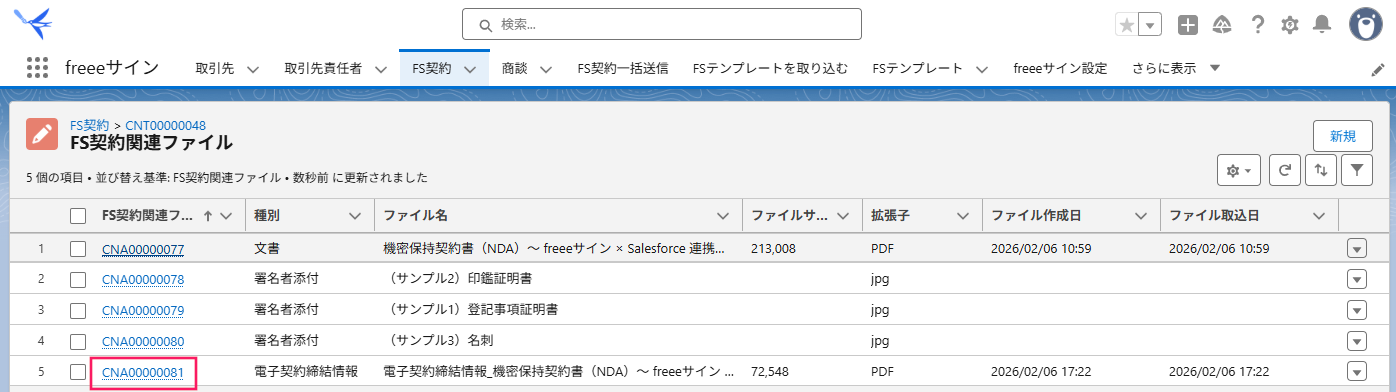The image size is (1396, 392).
Task: Click the 新規 button
Action: [x=1343, y=136]
